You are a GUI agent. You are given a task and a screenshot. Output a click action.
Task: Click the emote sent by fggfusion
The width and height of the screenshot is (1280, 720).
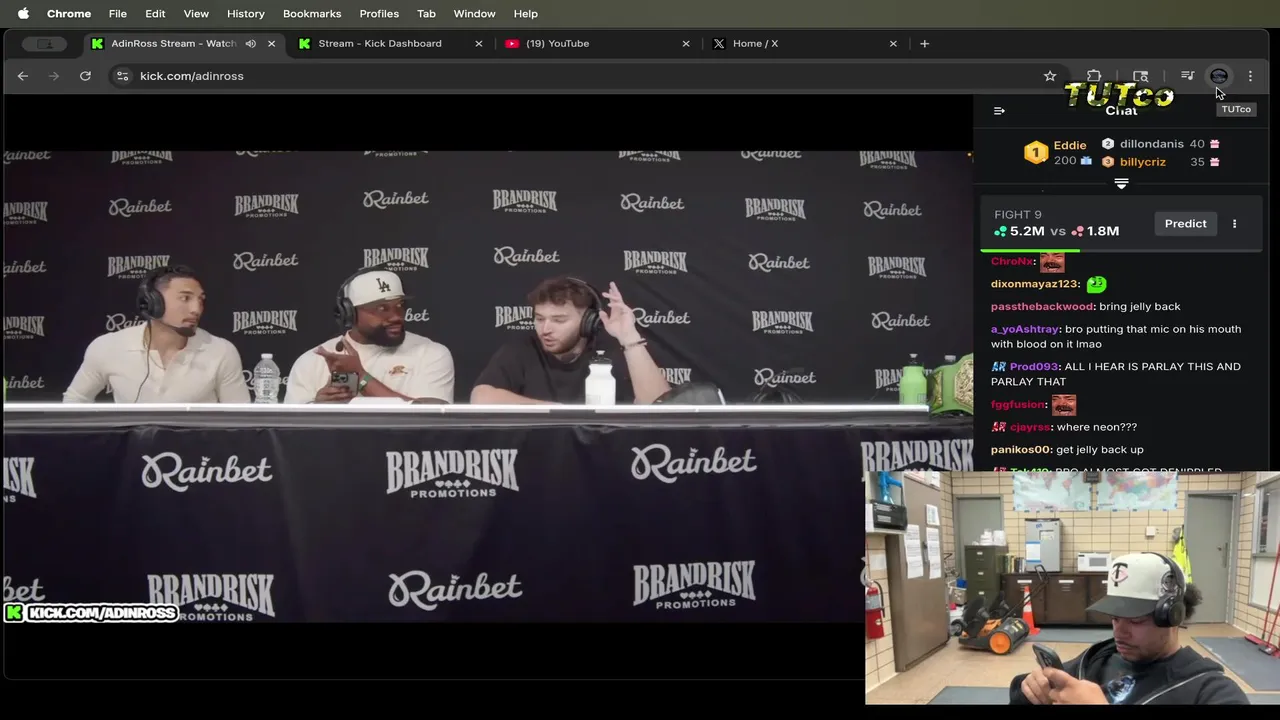click(1064, 404)
